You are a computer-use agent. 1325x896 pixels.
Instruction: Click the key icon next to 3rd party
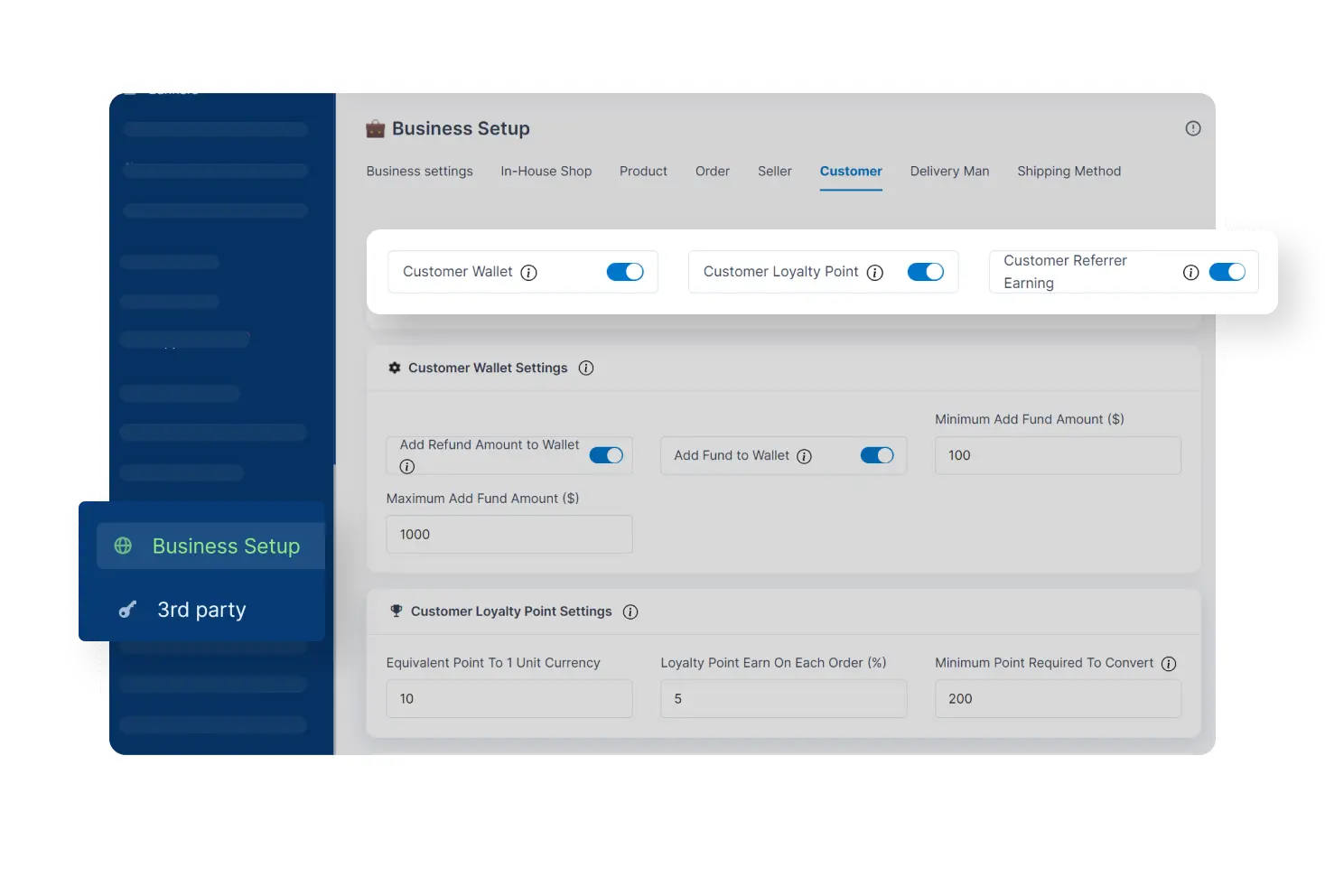tap(126, 609)
